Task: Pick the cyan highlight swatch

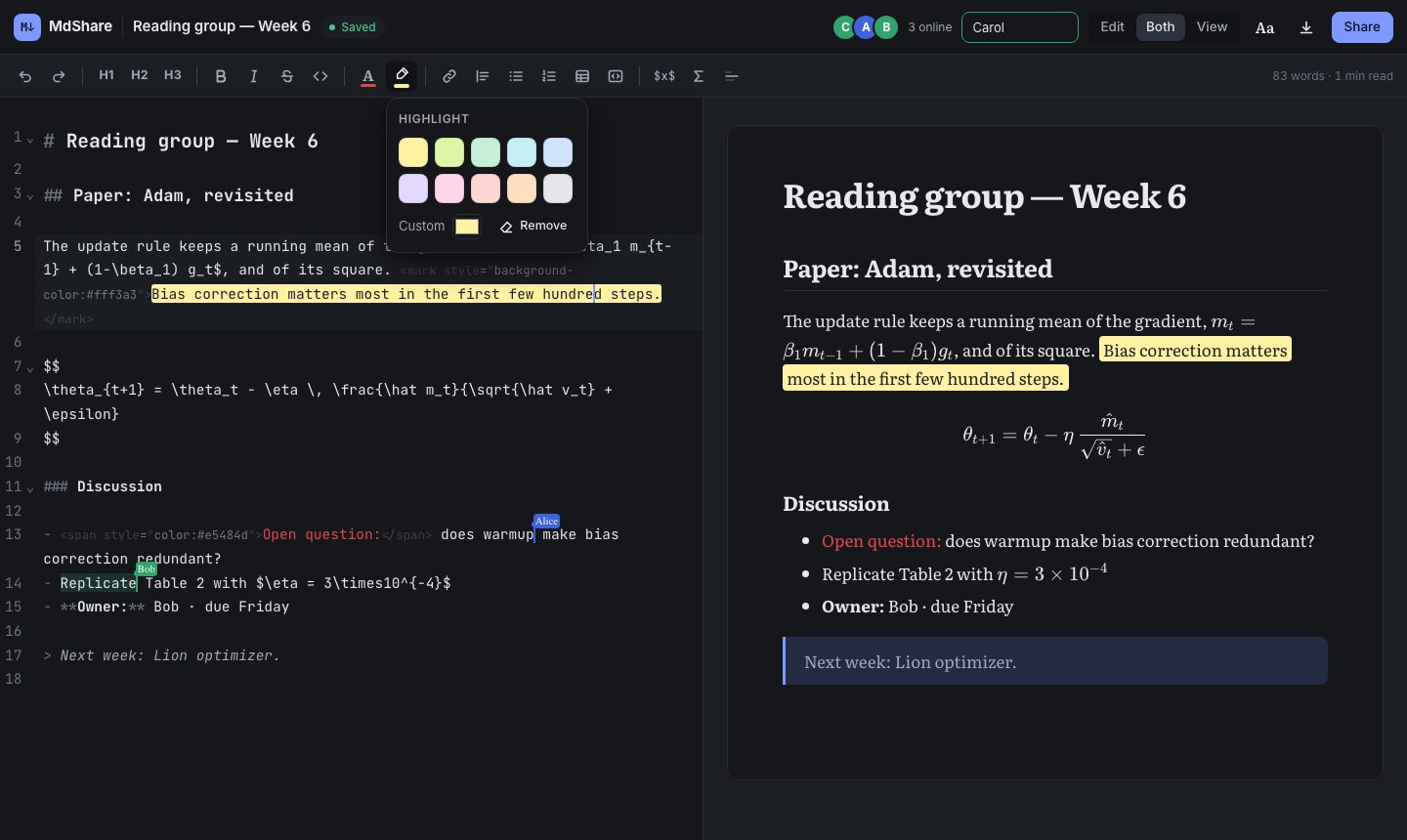Action: (x=522, y=152)
